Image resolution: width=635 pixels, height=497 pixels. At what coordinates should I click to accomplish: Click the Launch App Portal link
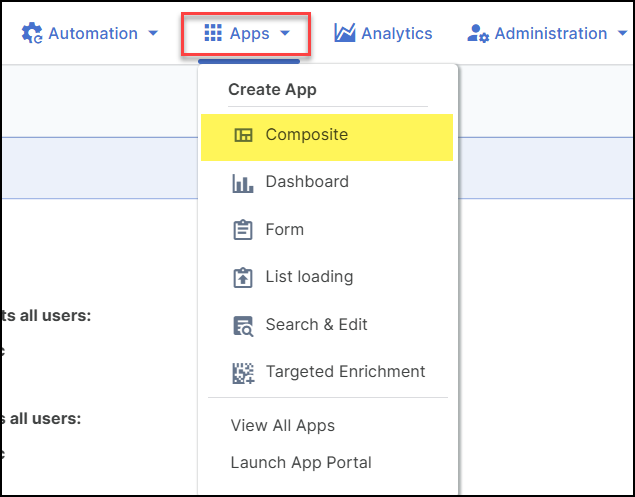click(301, 462)
